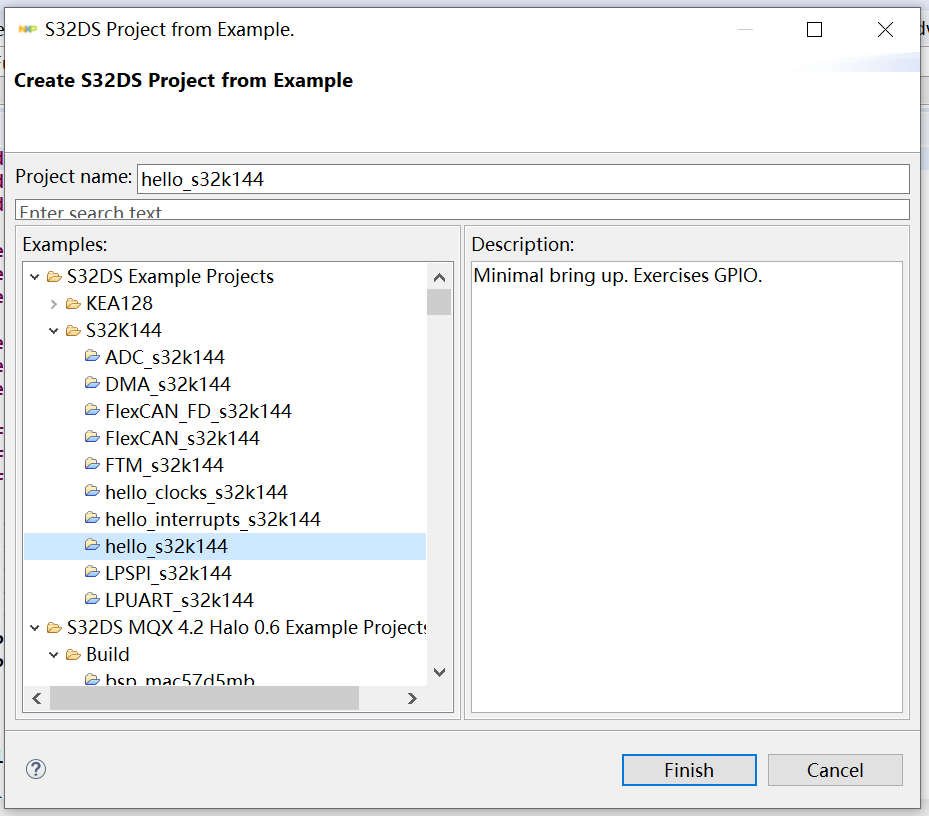Click the ADC_s32k144 folder icon

pyautogui.click(x=92, y=357)
